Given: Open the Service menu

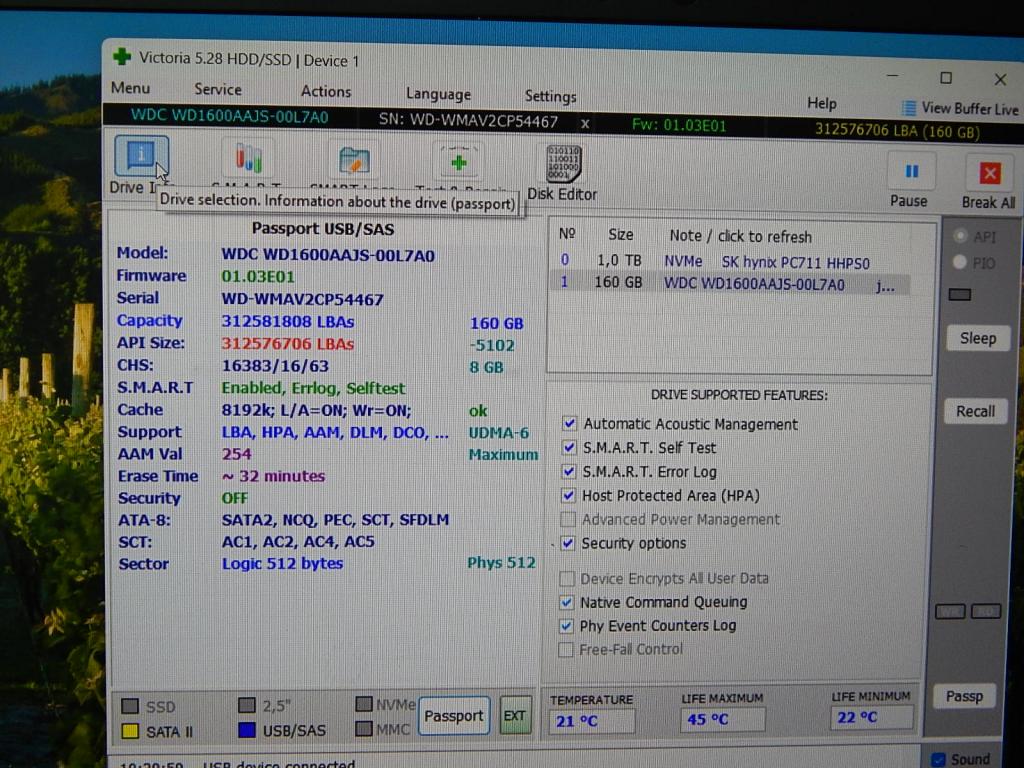Looking at the screenshot, I should tap(218, 89).
